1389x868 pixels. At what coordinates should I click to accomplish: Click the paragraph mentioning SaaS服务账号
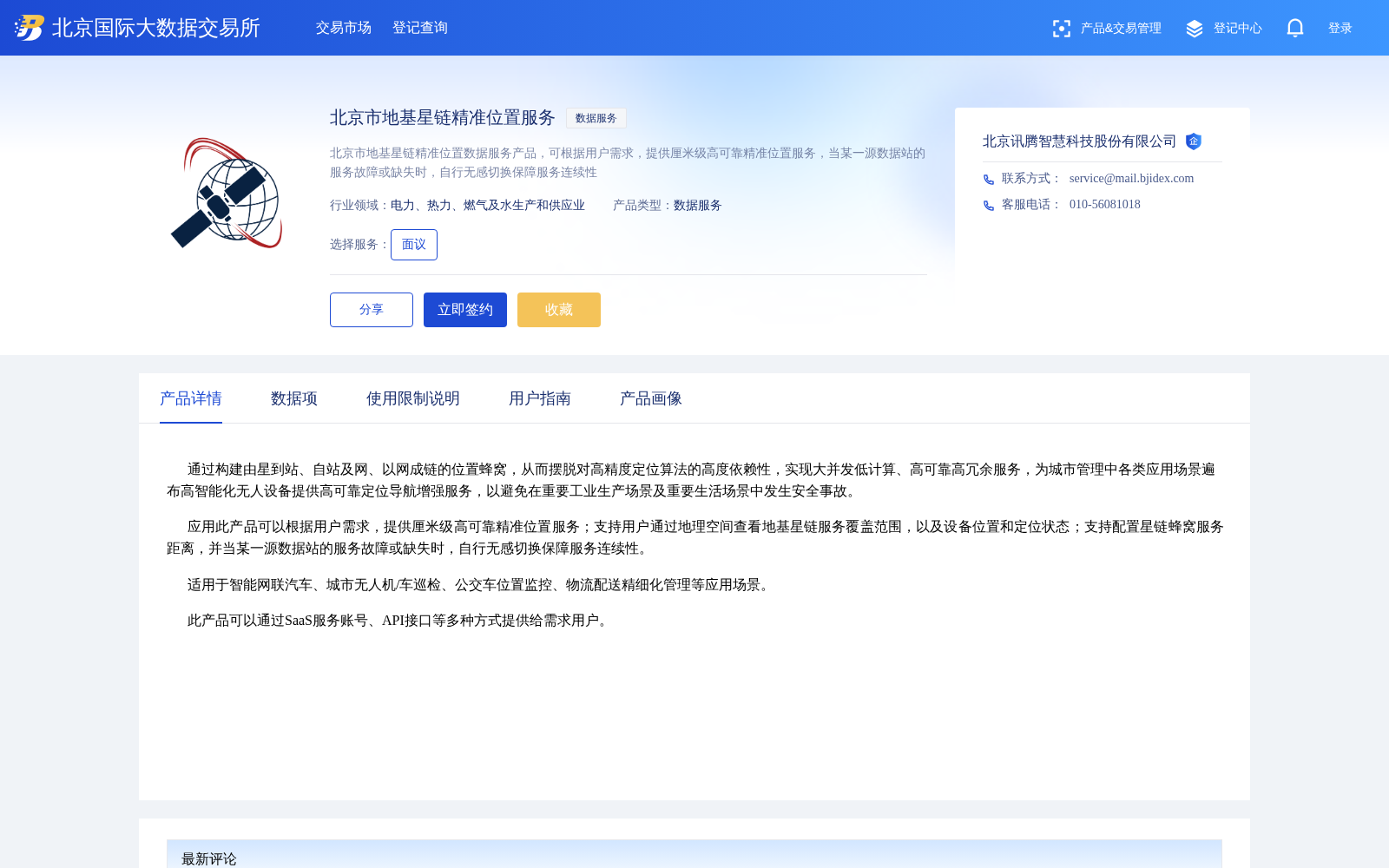coord(399,621)
